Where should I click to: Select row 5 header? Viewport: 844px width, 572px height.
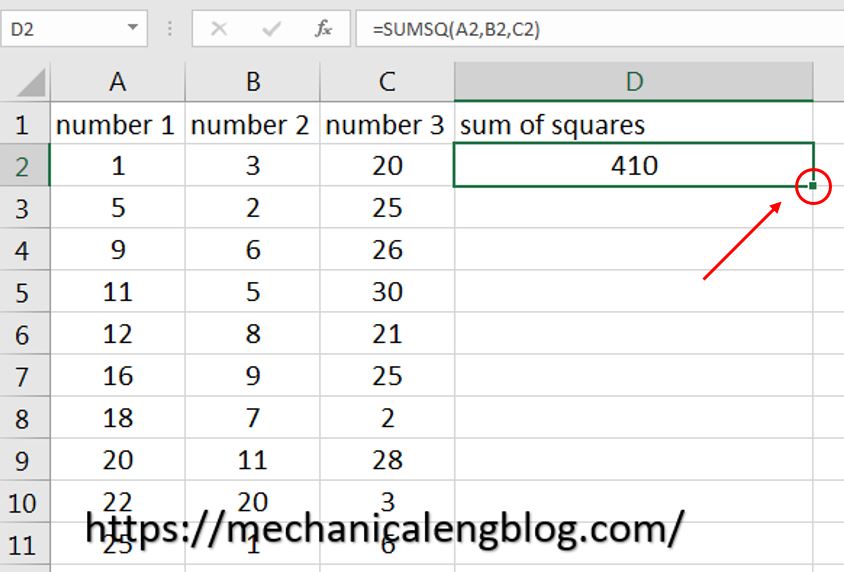[x=24, y=292]
